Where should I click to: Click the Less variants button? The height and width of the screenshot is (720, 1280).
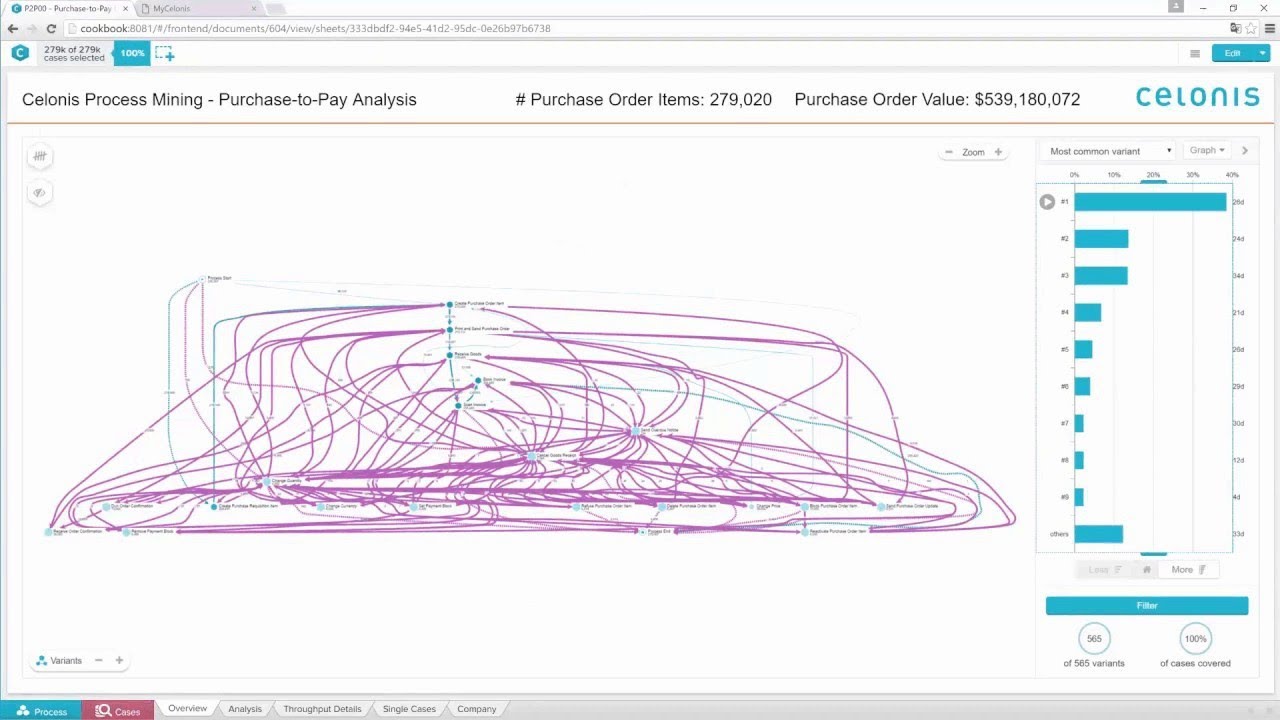1104,570
